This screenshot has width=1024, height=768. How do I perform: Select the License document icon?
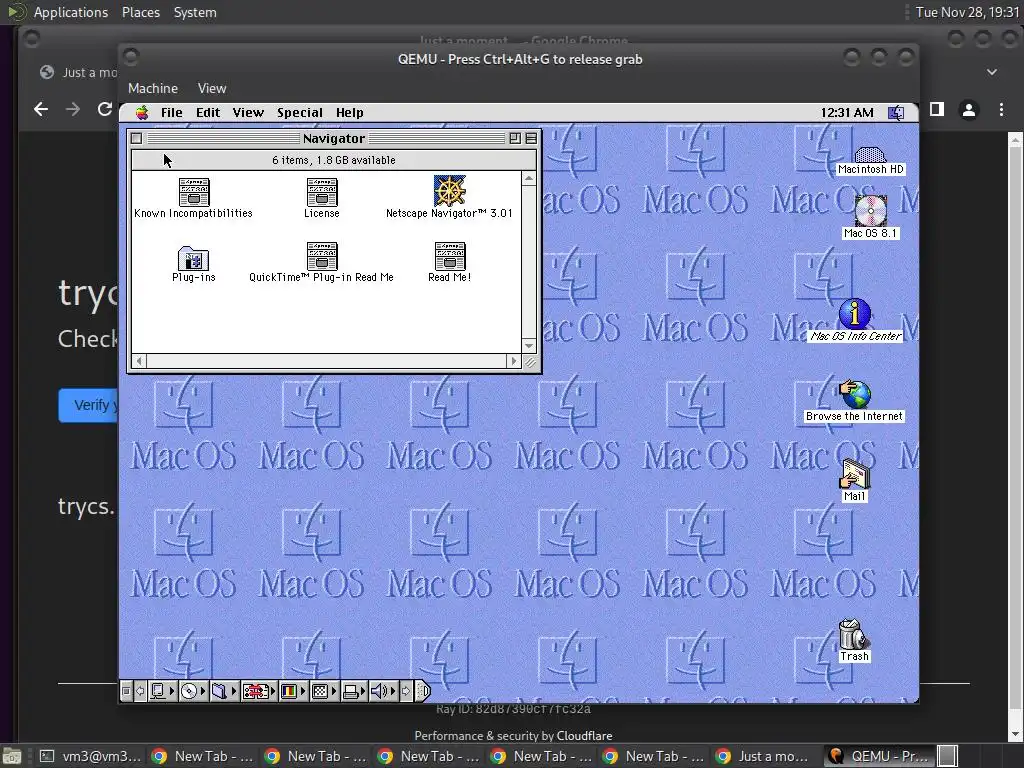(322, 192)
